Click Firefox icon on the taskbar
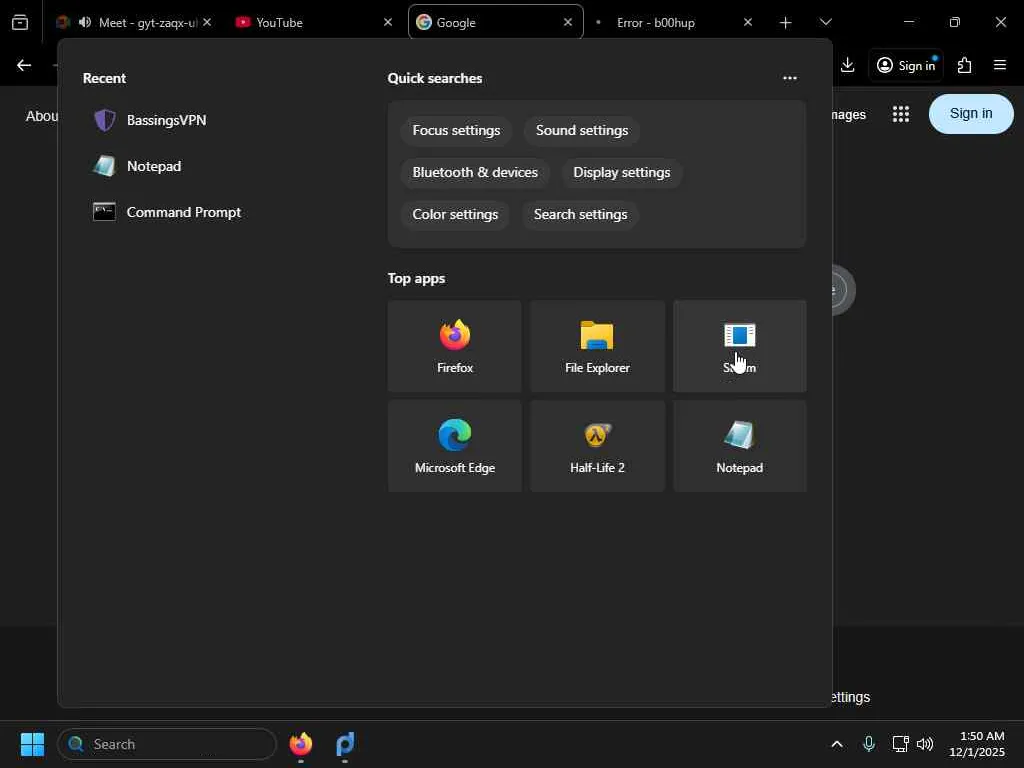 [300, 744]
